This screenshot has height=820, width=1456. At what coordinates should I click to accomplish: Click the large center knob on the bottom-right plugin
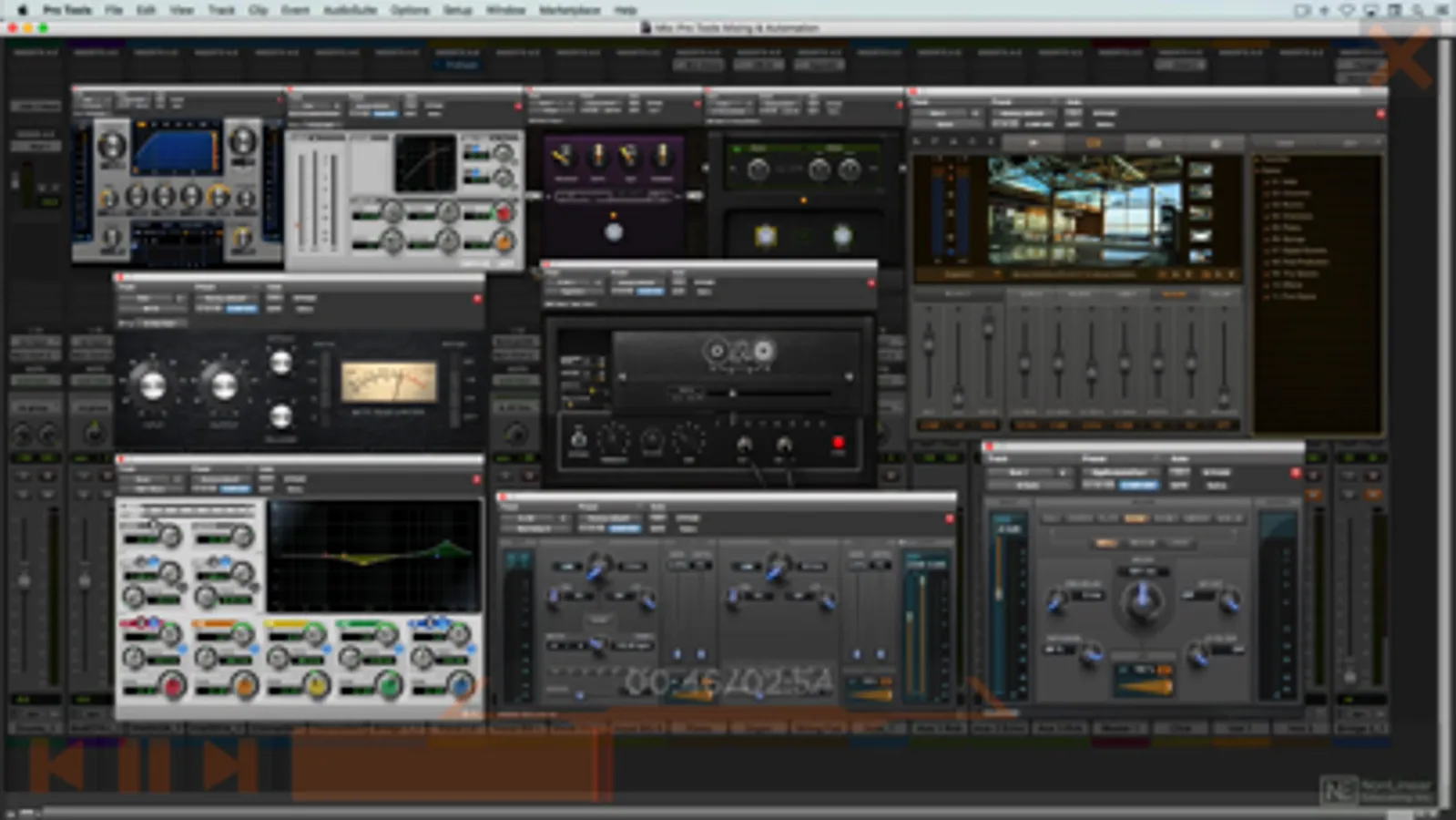[x=1142, y=600]
